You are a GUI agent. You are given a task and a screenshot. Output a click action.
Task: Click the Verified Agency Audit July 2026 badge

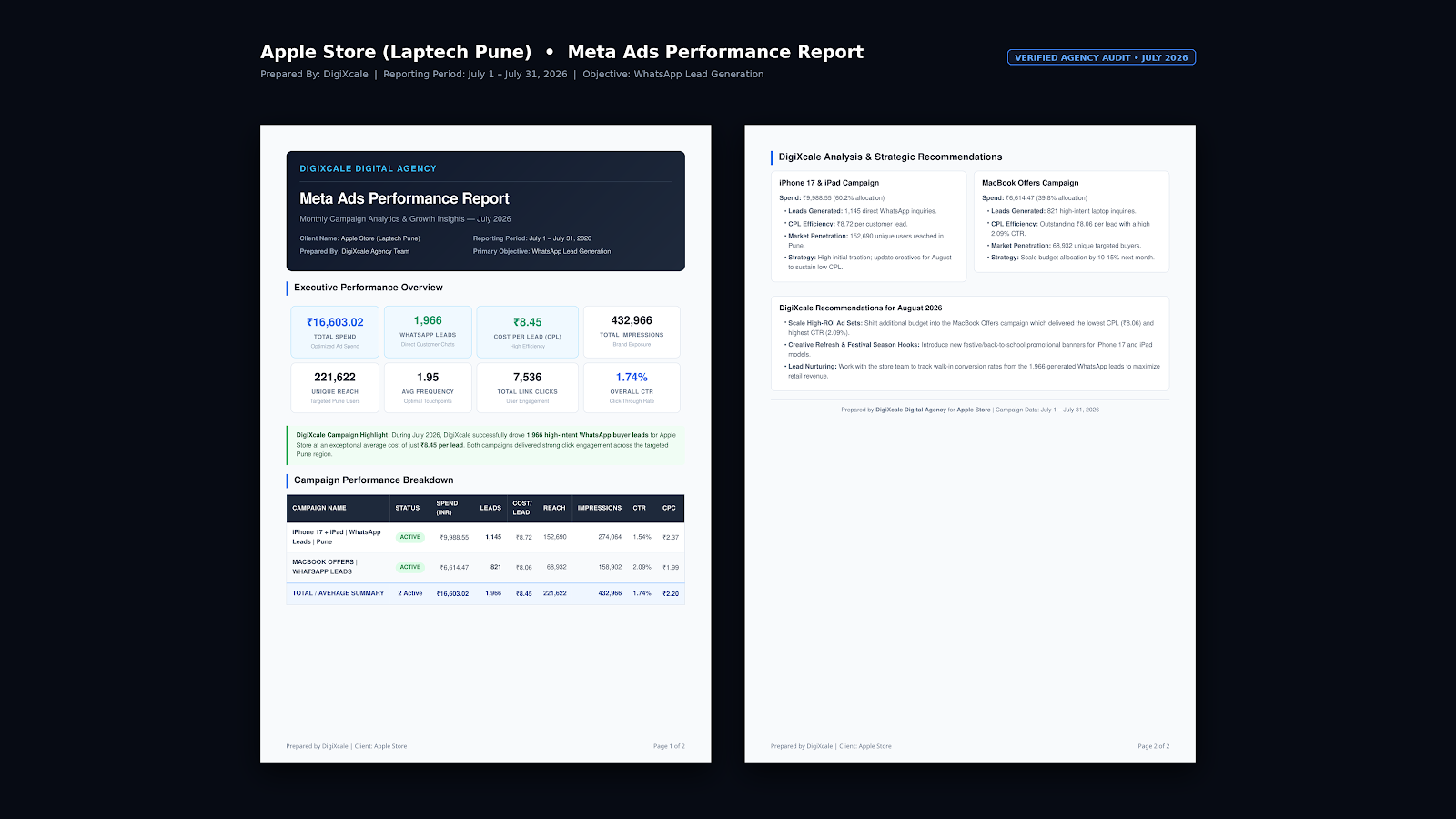tap(1101, 57)
